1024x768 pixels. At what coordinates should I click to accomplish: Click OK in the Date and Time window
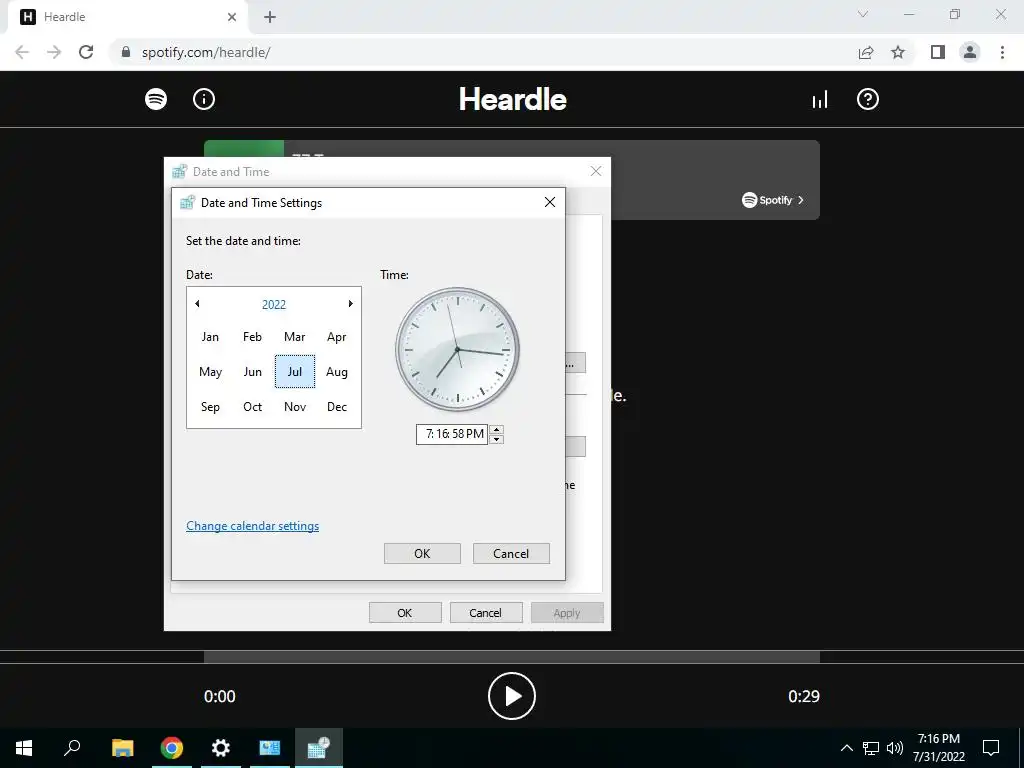point(405,613)
